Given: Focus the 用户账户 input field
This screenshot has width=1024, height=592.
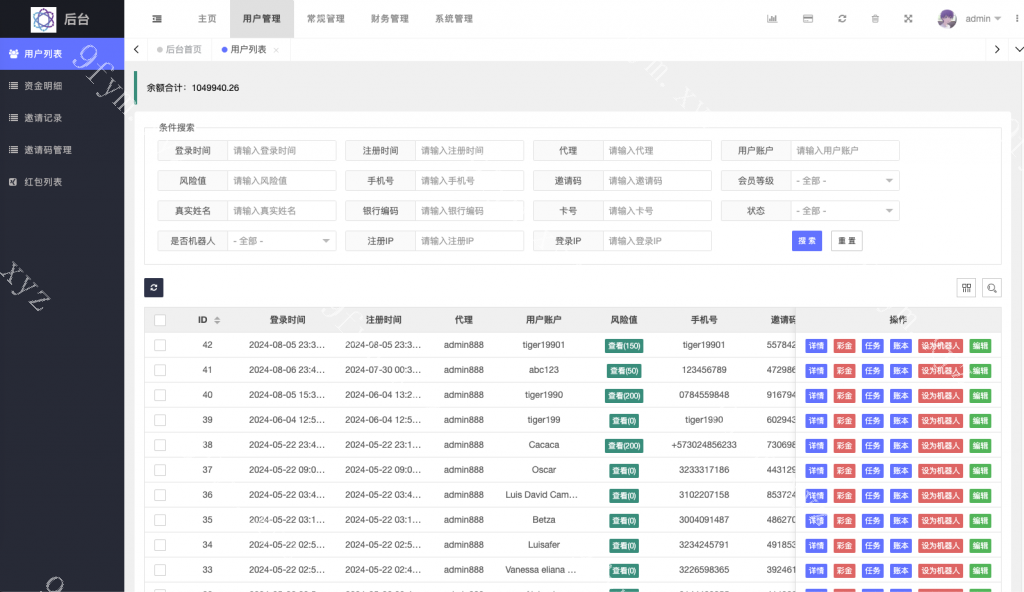Looking at the screenshot, I should (x=844, y=151).
